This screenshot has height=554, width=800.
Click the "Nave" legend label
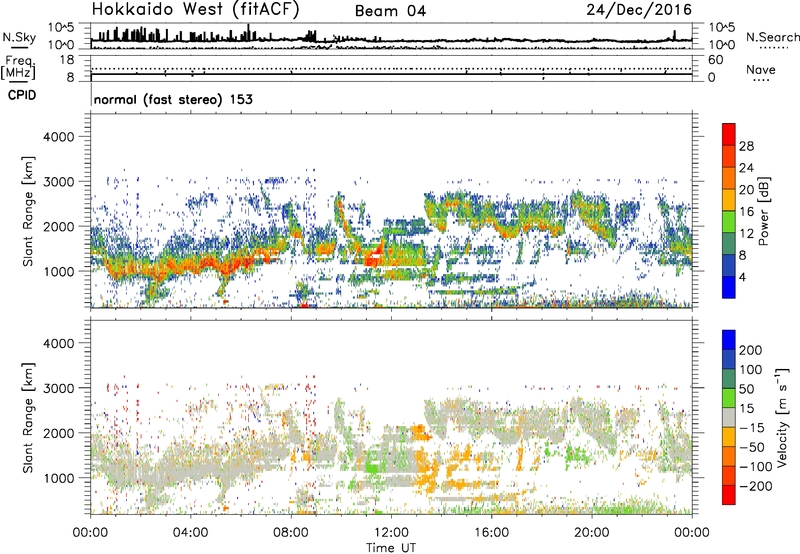click(760, 69)
